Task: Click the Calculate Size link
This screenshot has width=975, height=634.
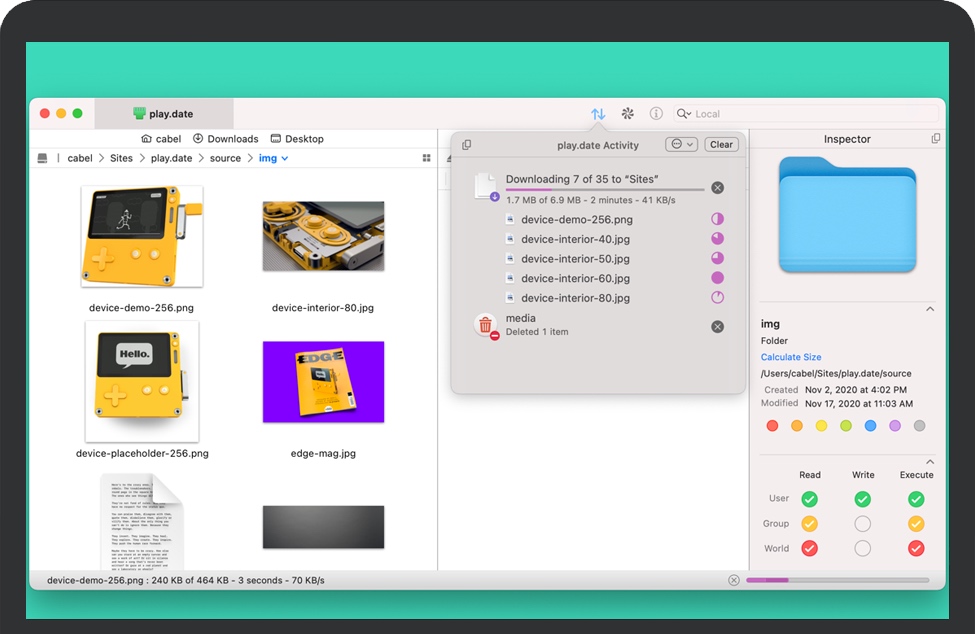Action: 791,357
